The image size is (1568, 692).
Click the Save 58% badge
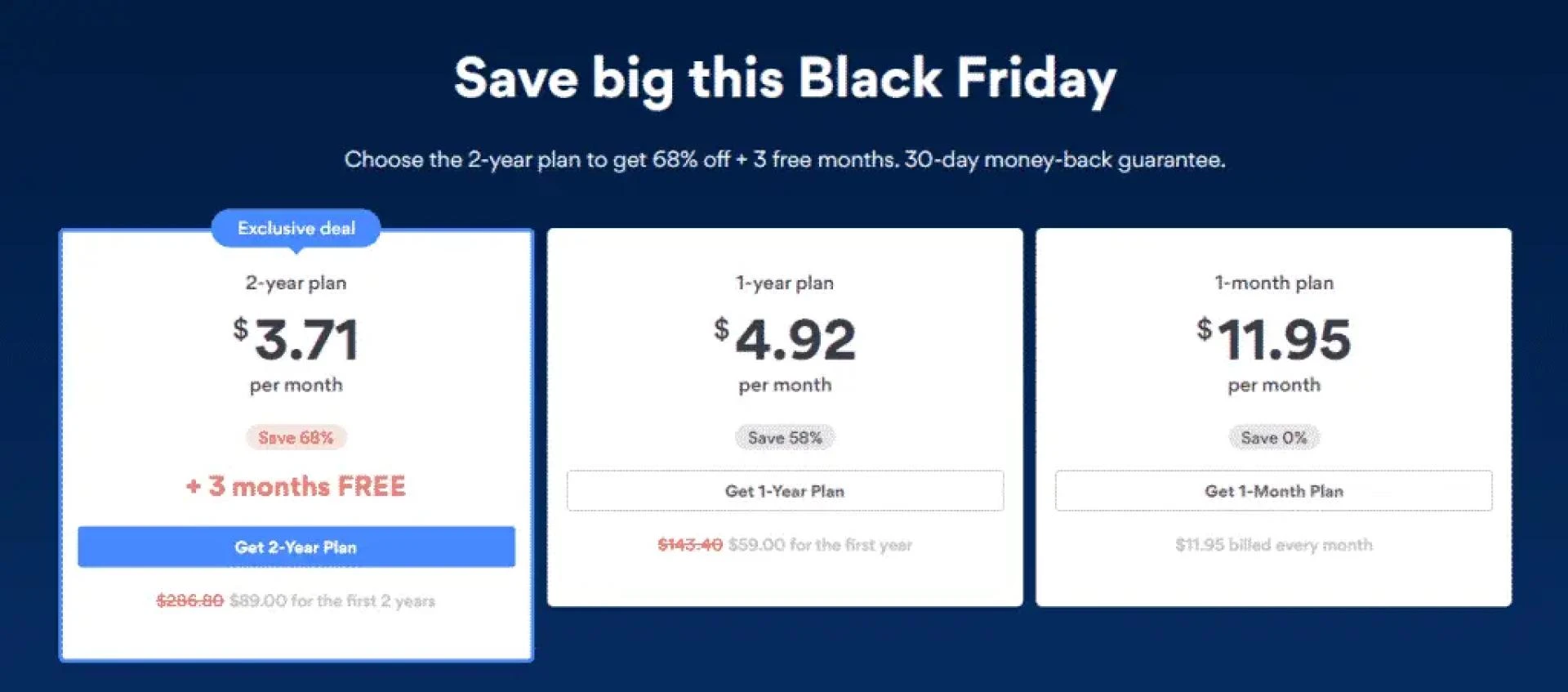click(785, 437)
